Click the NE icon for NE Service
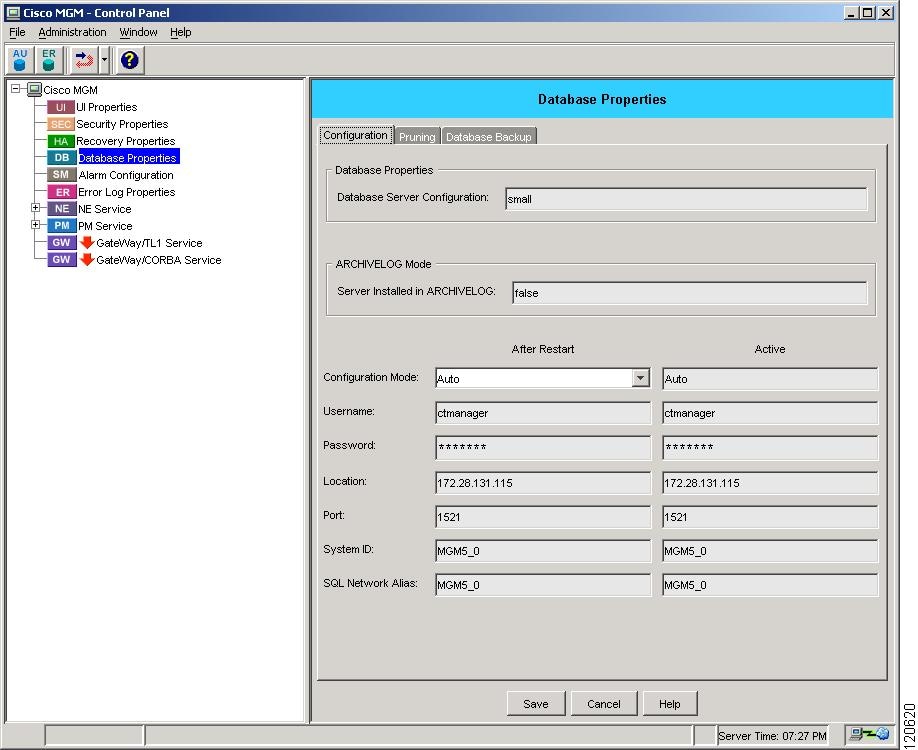 (61, 208)
